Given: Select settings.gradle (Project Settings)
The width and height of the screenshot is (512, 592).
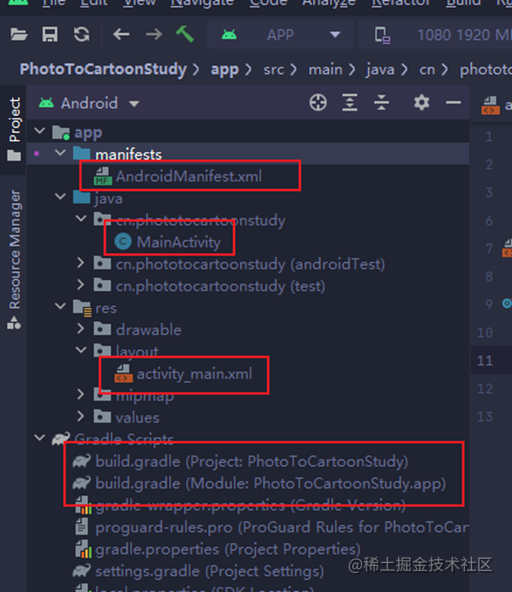Looking at the screenshot, I should pos(210,572).
